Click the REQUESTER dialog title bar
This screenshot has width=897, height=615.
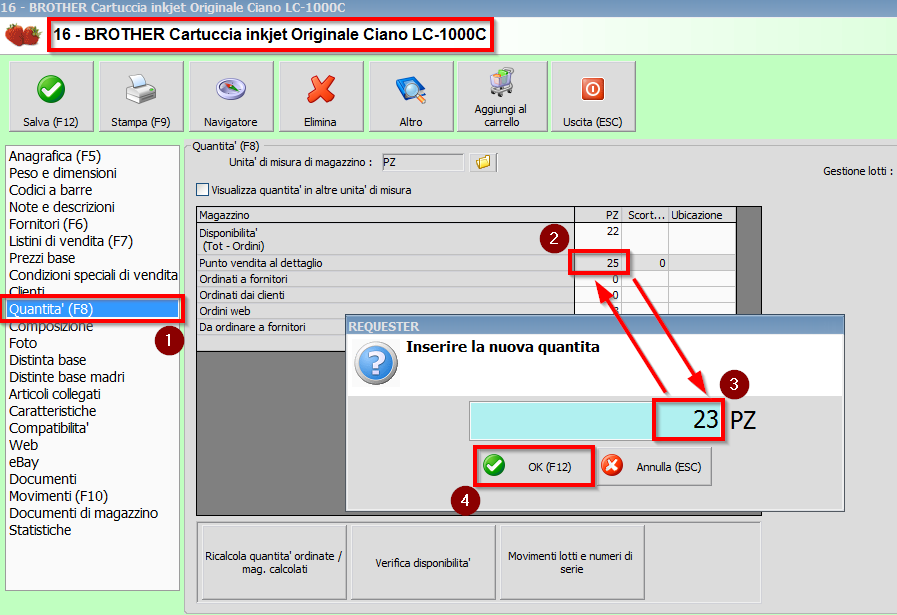click(595, 326)
